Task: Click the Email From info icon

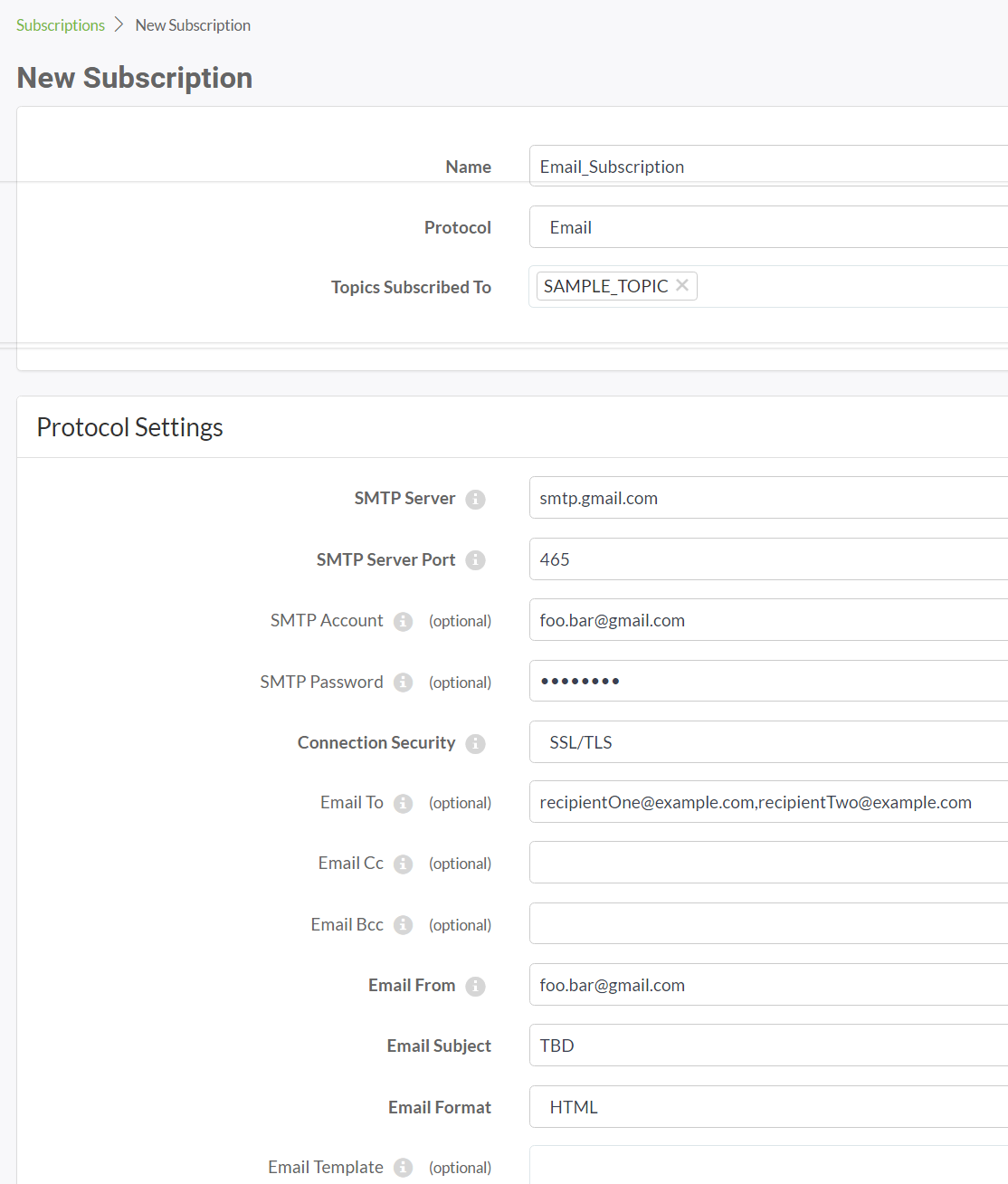Action: click(475, 987)
